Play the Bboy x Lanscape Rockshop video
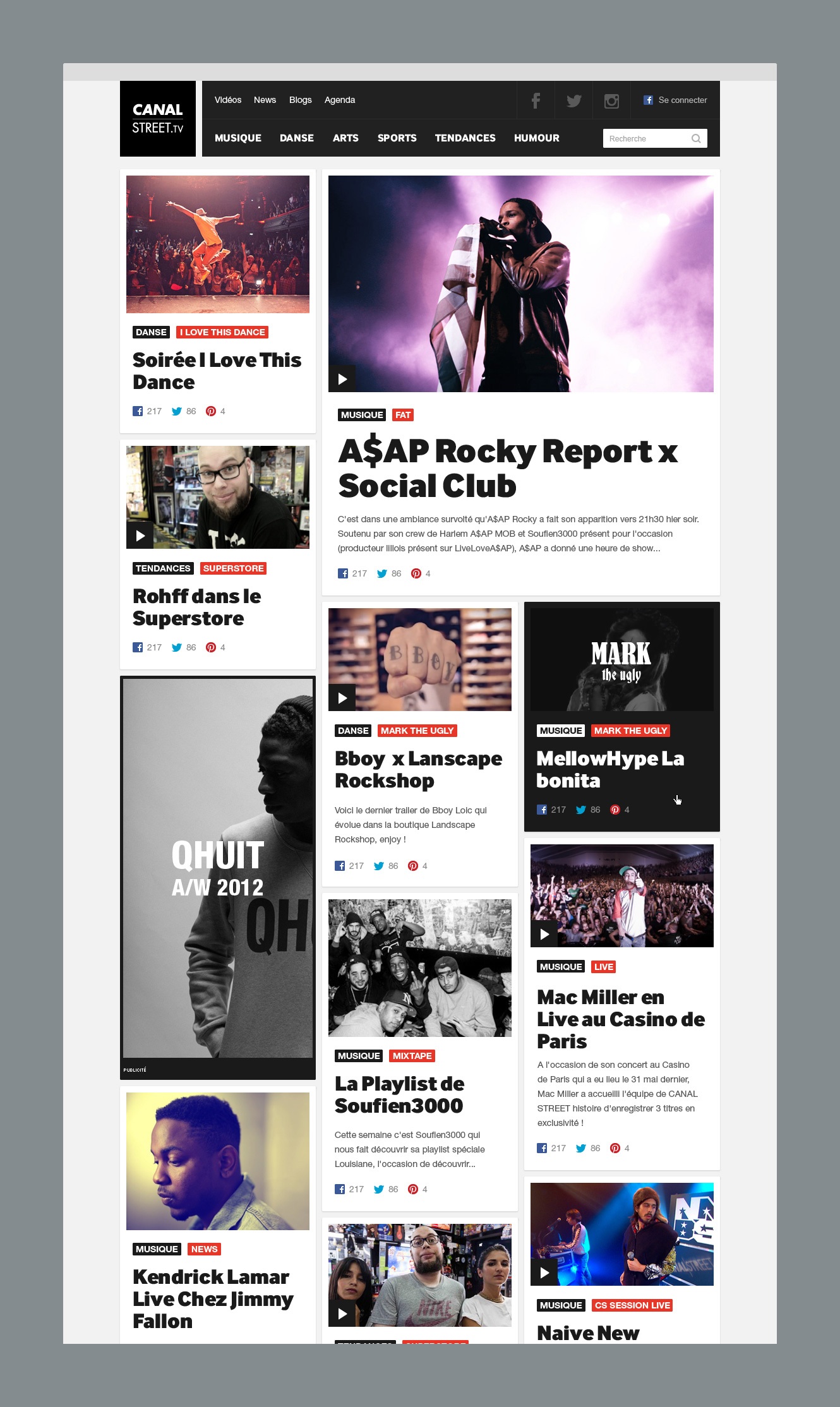Viewport: 840px width, 1407px height. coord(342,698)
